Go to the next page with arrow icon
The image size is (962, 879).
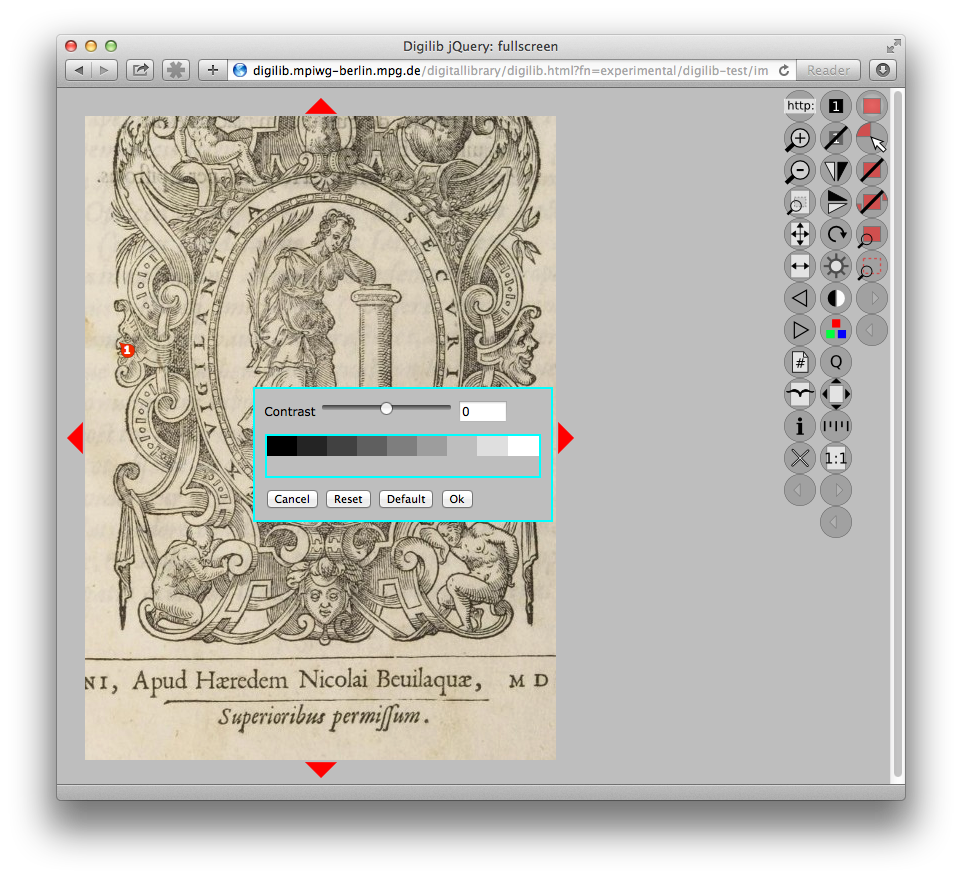pos(798,330)
